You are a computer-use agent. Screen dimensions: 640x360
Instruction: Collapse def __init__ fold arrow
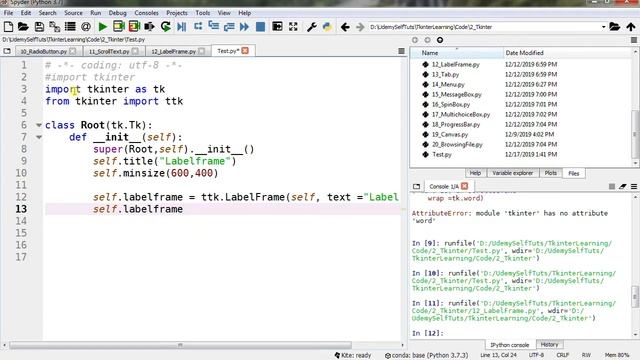[x=39, y=137]
